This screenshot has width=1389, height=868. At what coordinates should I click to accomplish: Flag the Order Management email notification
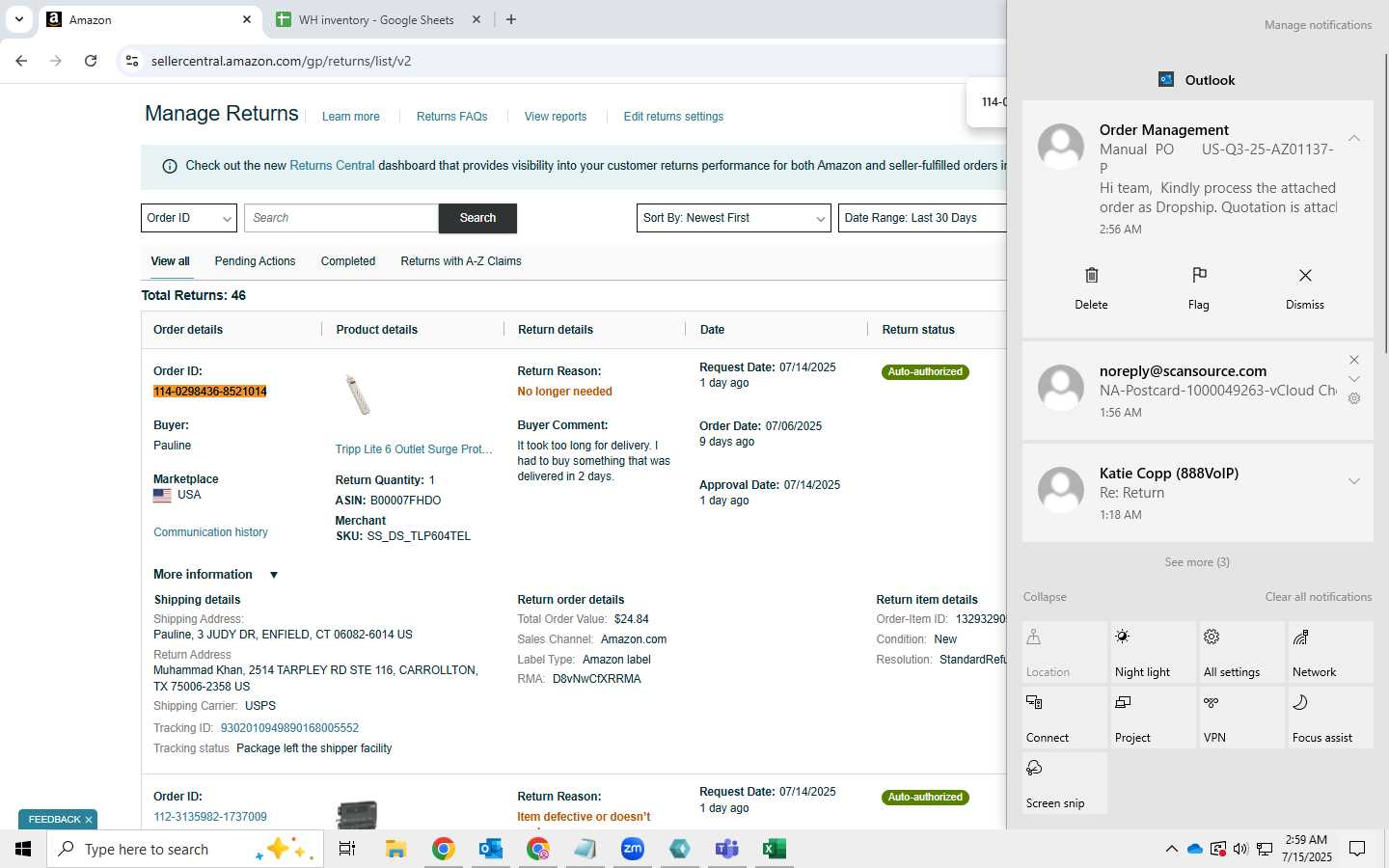(1199, 287)
